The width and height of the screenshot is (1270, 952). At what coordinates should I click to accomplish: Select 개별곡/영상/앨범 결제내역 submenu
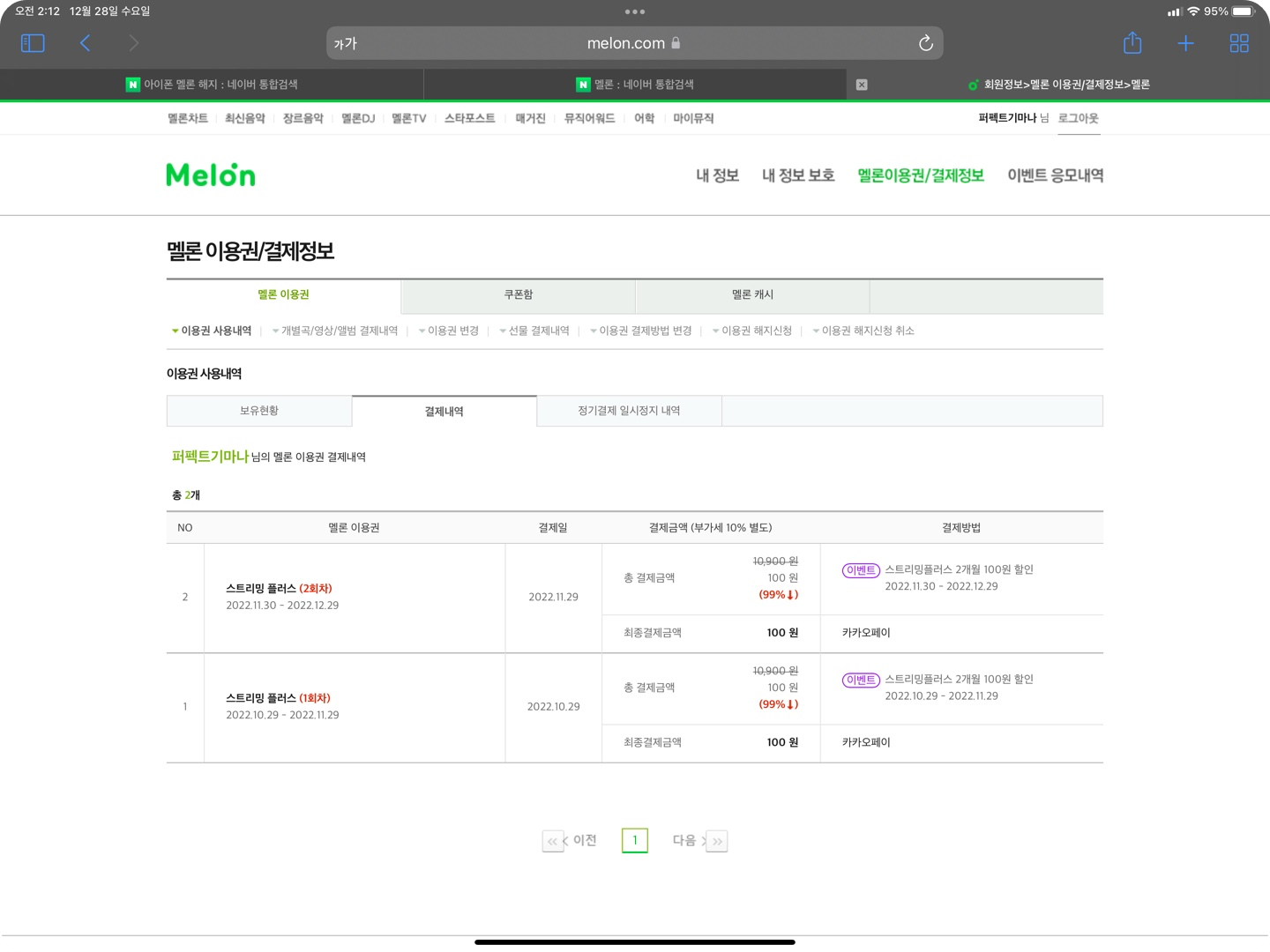pyautogui.click(x=340, y=331)
